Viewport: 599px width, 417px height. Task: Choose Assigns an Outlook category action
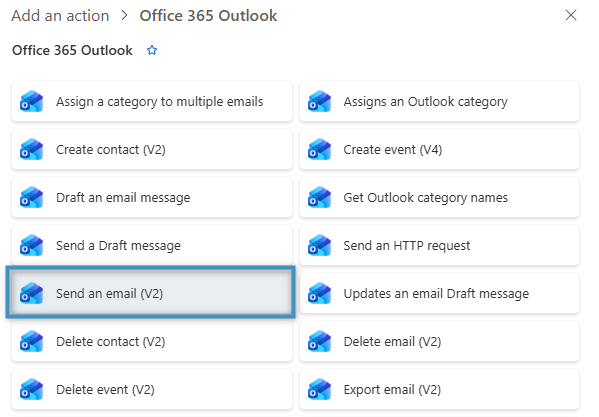click(x=440, y=101)
